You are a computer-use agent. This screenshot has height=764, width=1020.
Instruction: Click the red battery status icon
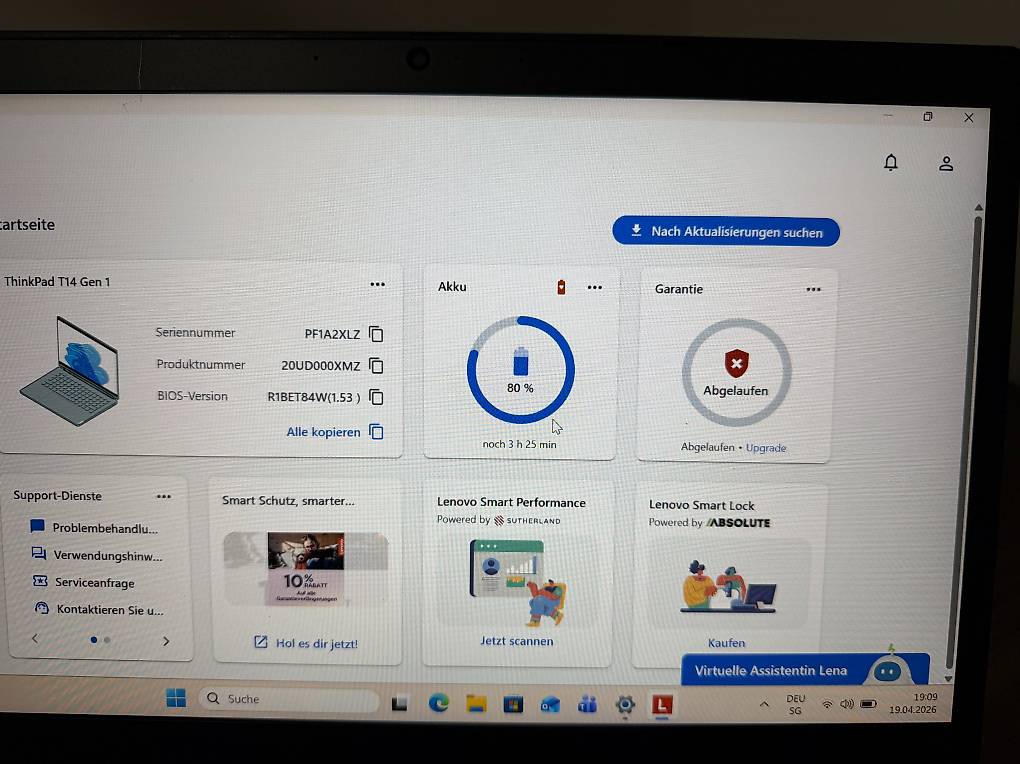562,288
